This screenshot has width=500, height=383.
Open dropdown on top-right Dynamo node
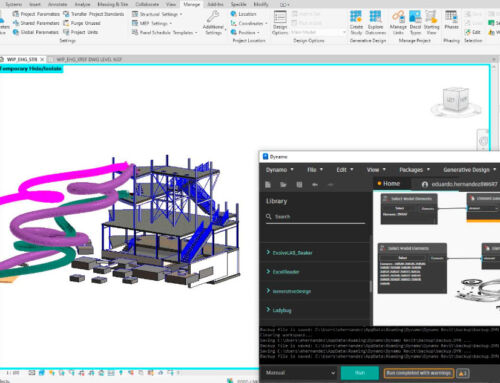pyautogui.click(x=496, y=208)
